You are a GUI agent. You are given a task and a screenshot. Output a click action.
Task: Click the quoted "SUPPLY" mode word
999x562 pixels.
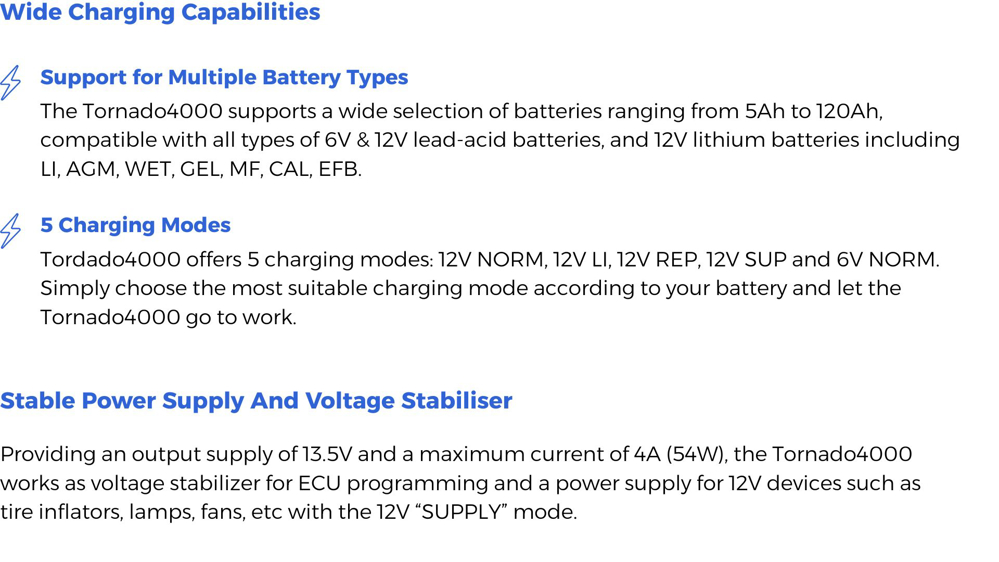coord(463,512)
